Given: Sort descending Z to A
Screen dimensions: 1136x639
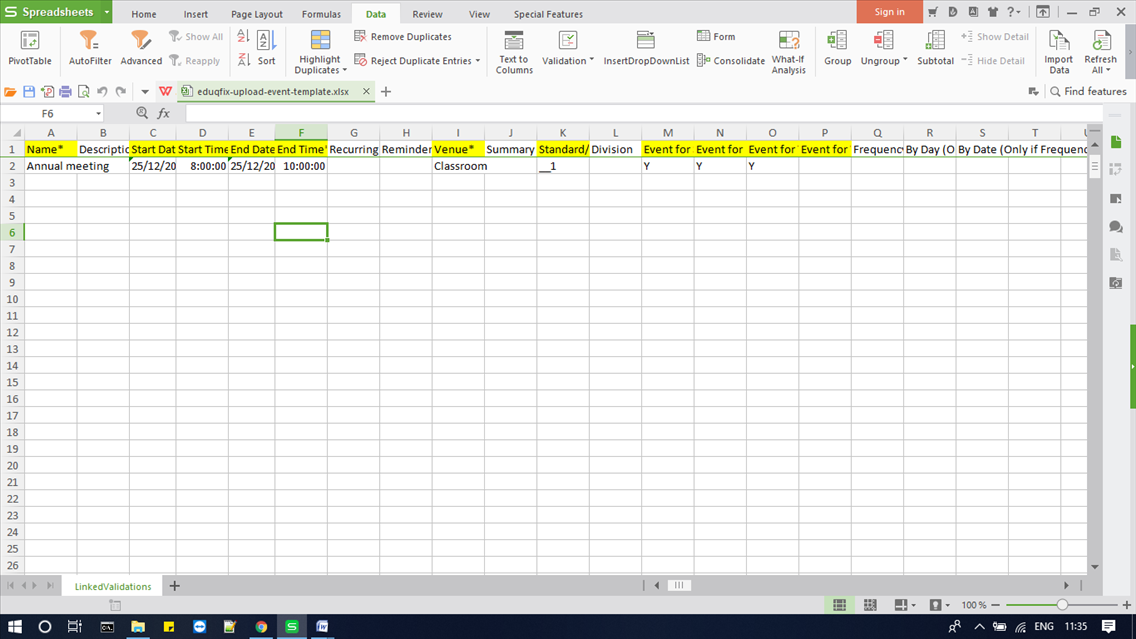Looking at the screenshot, I should point(243,60).
